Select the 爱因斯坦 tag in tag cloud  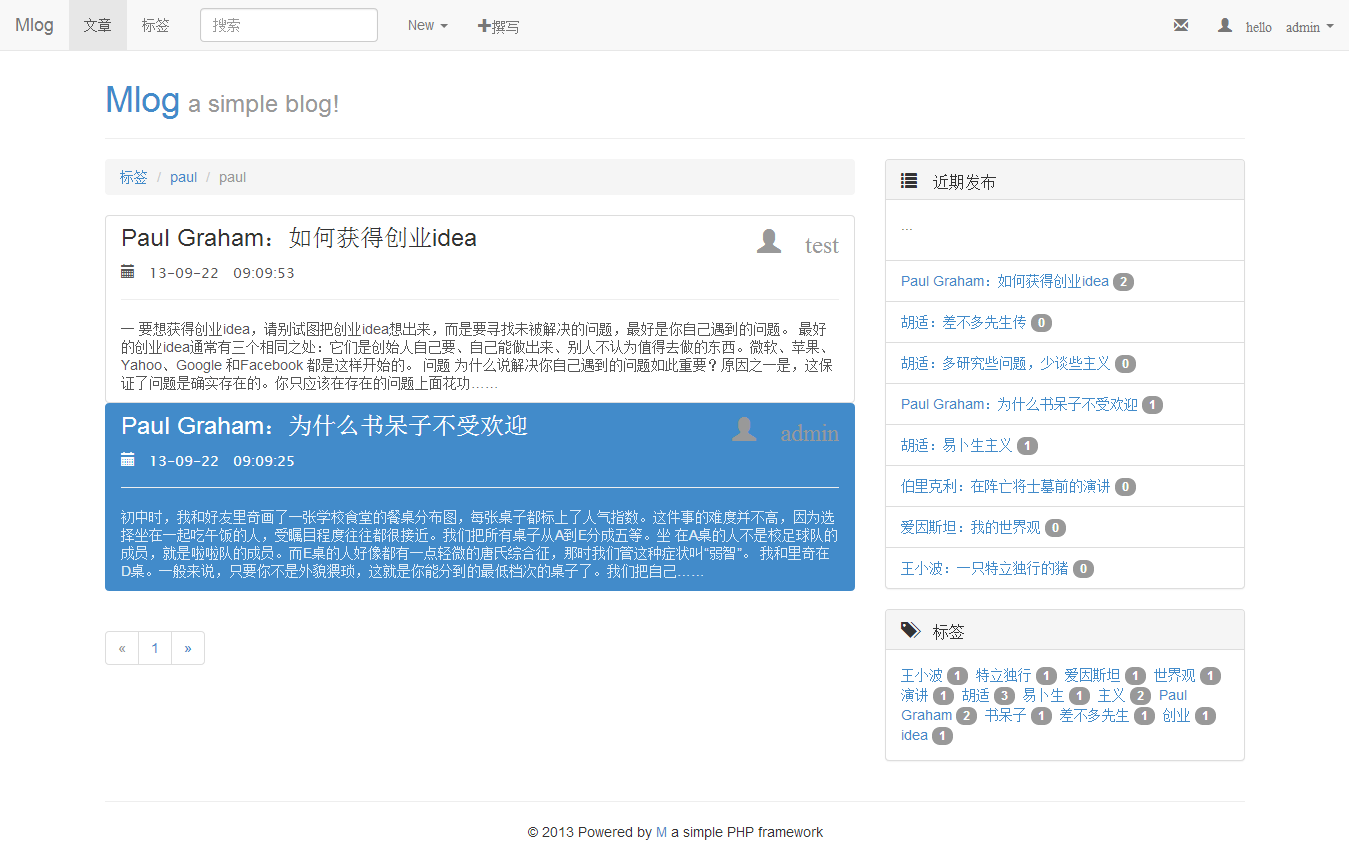coord(1092,675)
